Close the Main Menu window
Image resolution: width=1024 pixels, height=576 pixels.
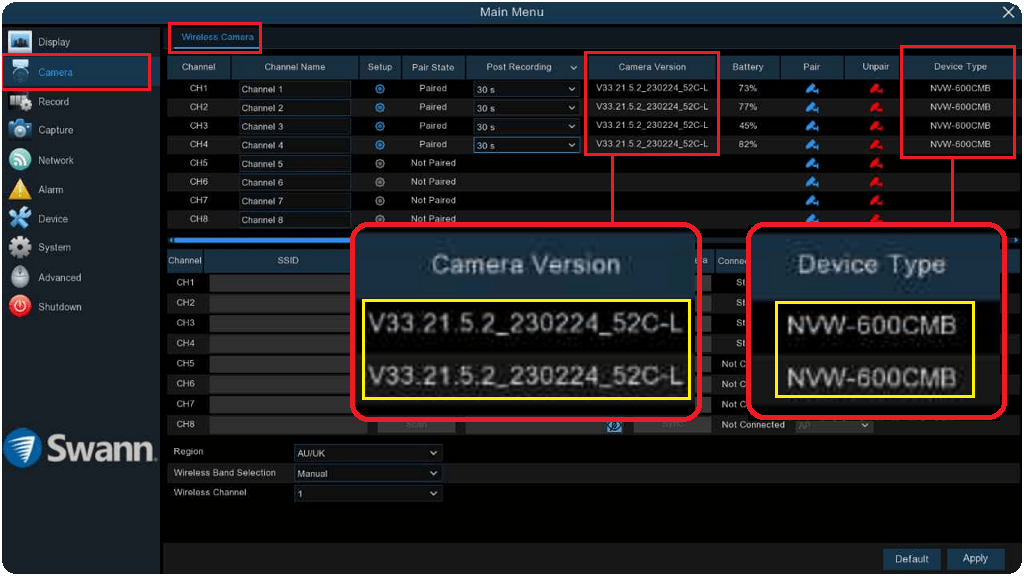click(1008, 12)
